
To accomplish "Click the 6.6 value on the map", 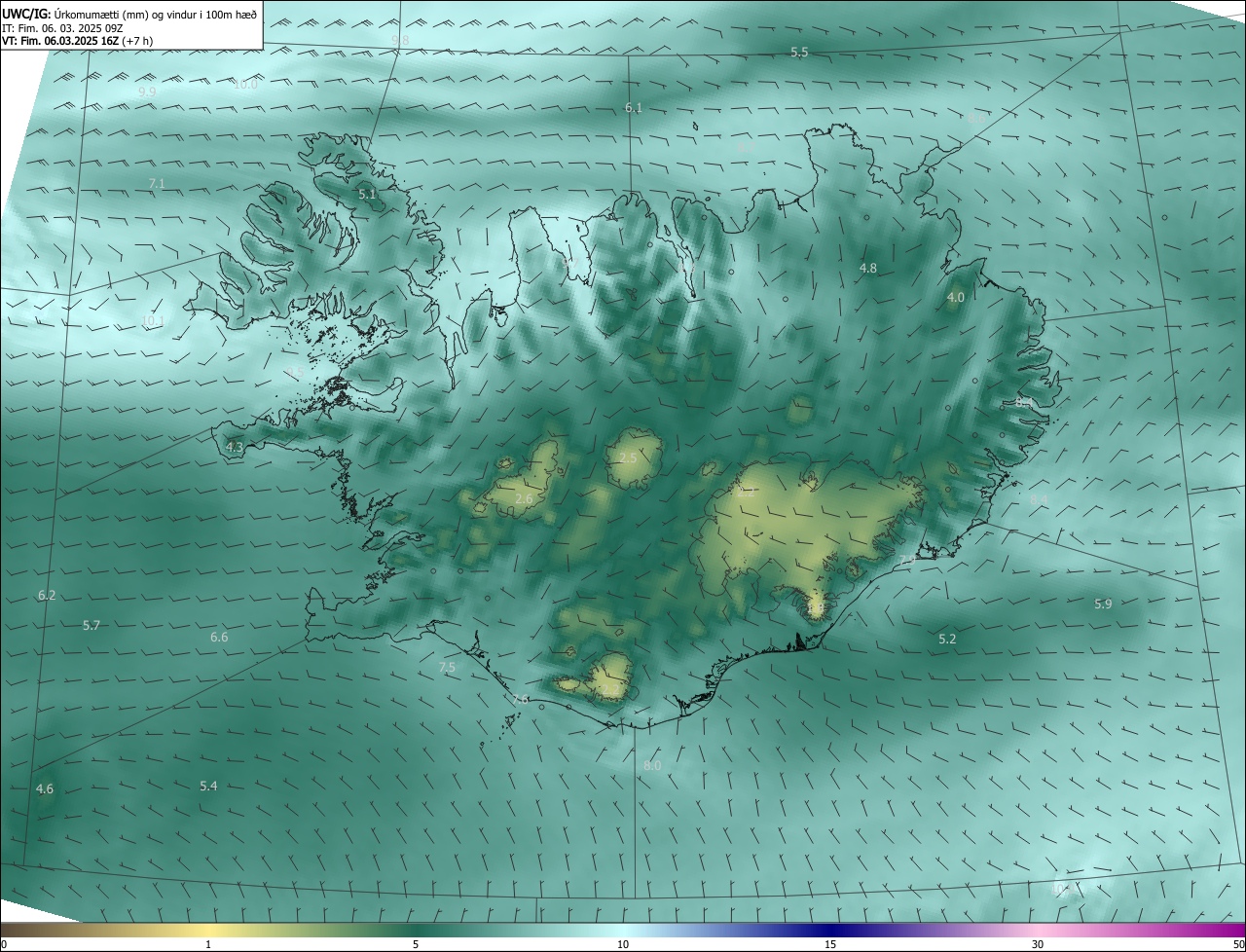I will click(219, 638).
